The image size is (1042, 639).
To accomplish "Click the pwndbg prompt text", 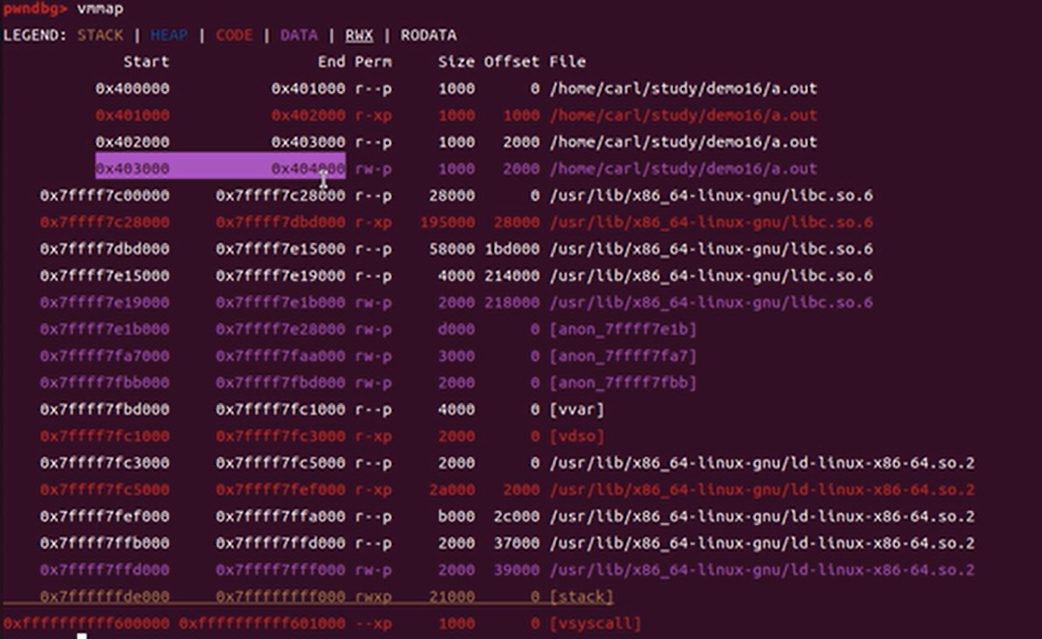I will (34, 9).
